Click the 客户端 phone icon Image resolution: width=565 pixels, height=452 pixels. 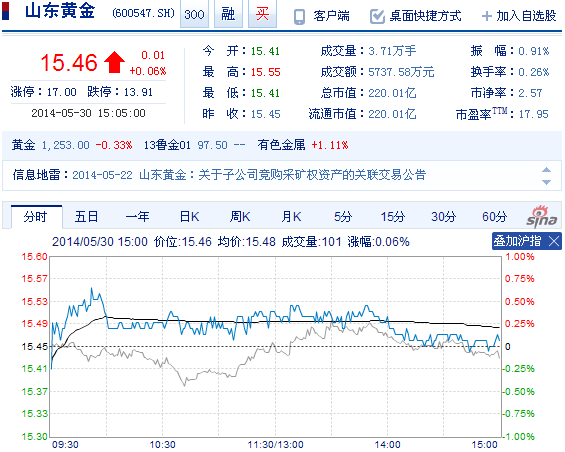pos(299,17)
